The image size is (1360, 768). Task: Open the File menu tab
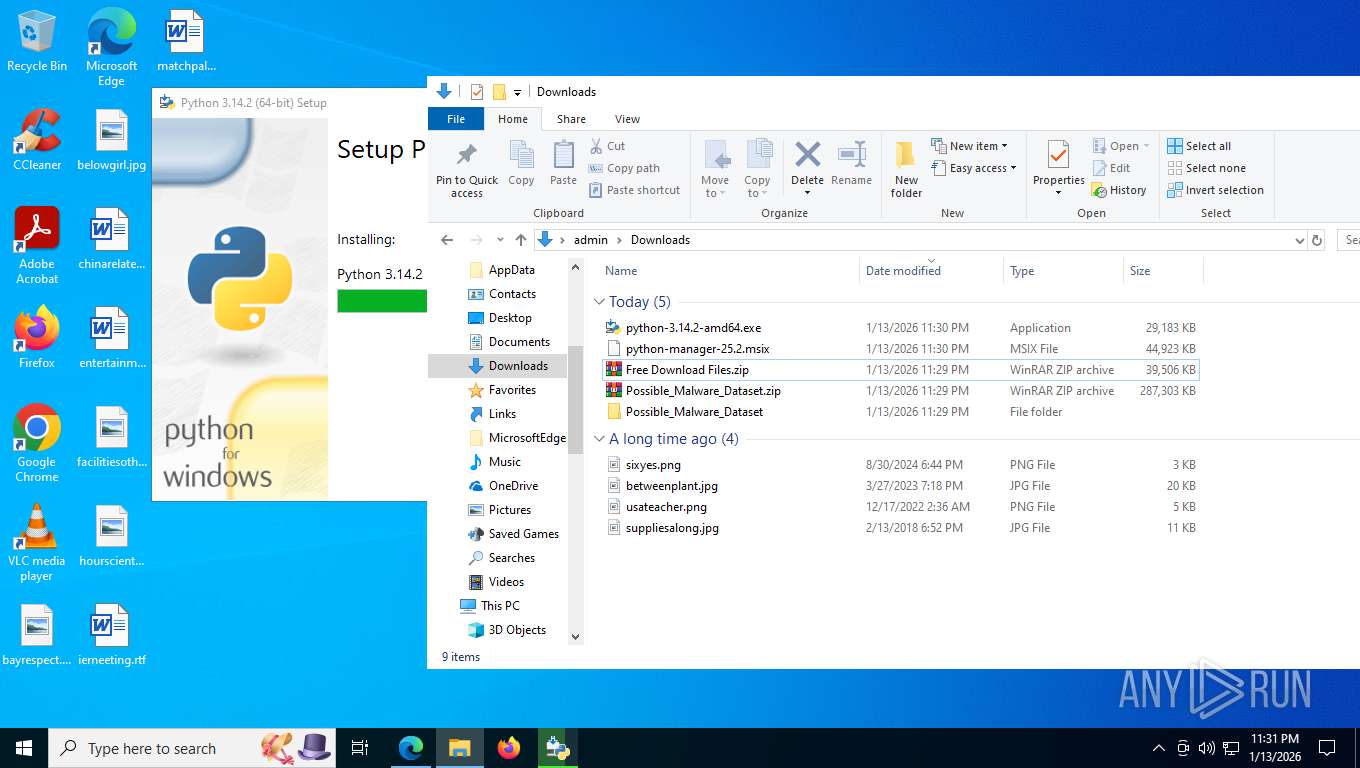[456, 119]
